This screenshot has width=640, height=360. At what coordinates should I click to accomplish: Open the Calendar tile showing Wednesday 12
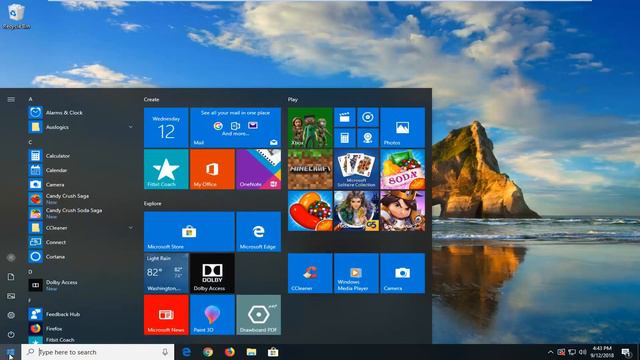(166, 127)
